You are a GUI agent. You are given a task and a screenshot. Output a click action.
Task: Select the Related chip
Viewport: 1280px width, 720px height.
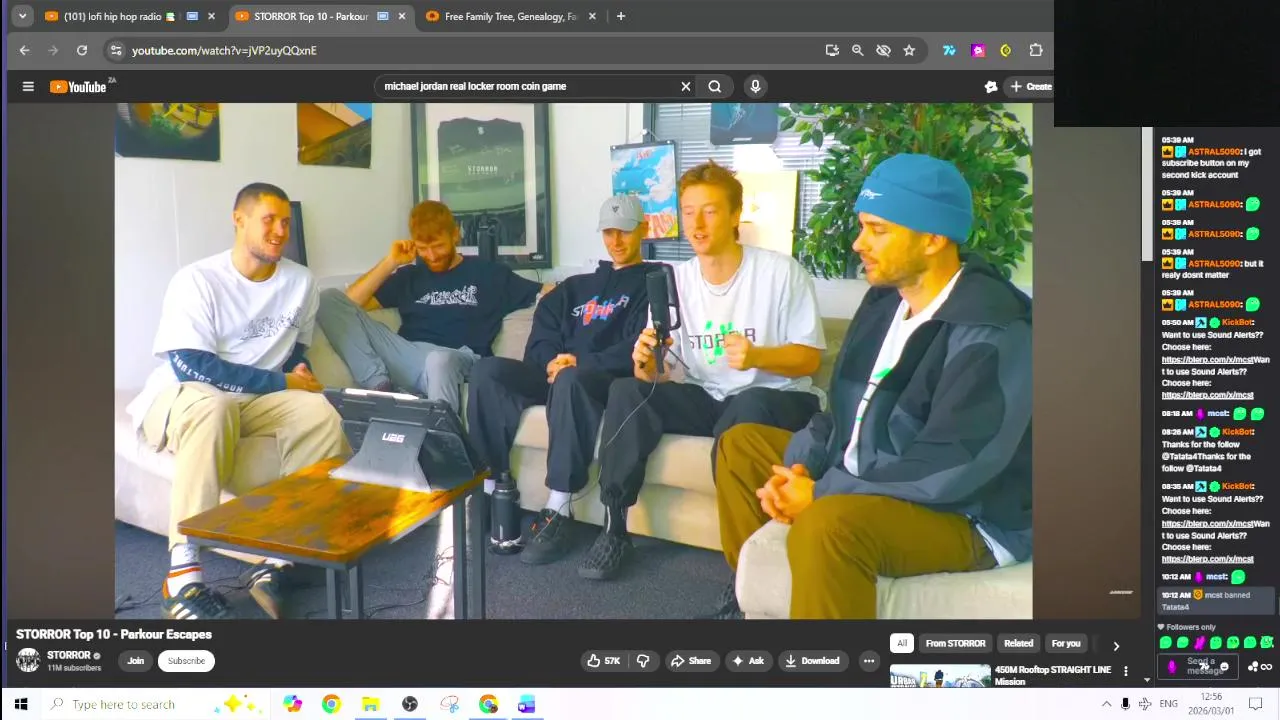pyautogui.click(x=1018, y=644)
